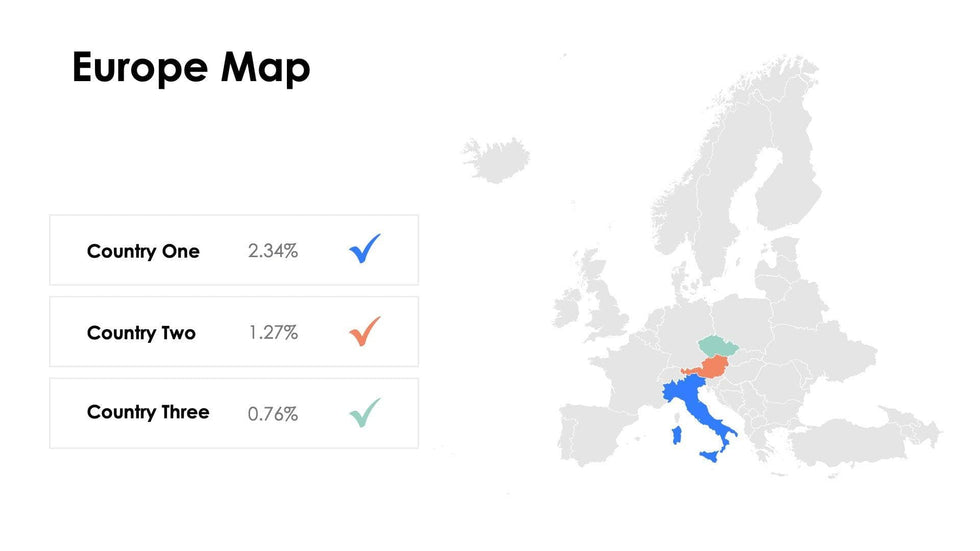The height and width of the screenshot is (551, 980).
Task: Click the "Europe Map" title text
Action: (x=191, y=67)
